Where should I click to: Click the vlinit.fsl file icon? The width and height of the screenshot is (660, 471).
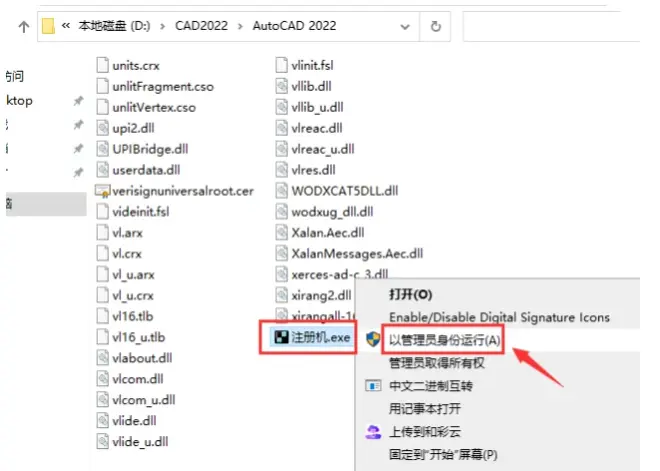click(281, 65)
